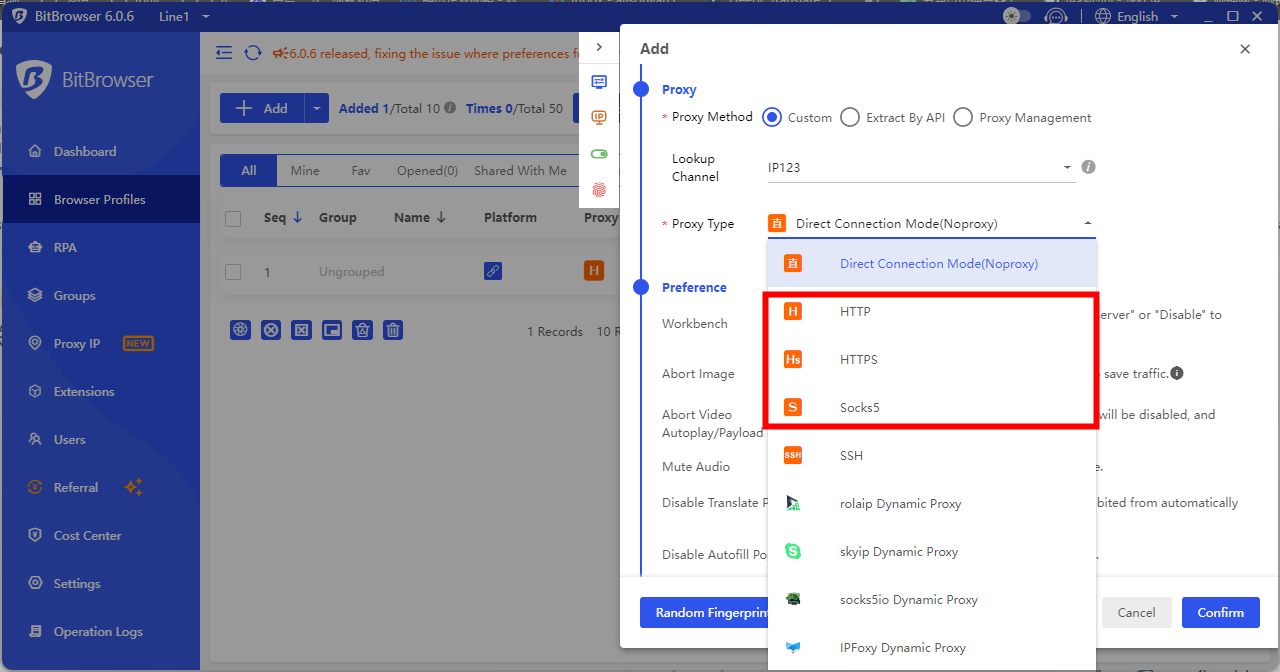The image size is (1280, 672).
Task: Click the clear cache bin icon
Action: coord(363,330)
